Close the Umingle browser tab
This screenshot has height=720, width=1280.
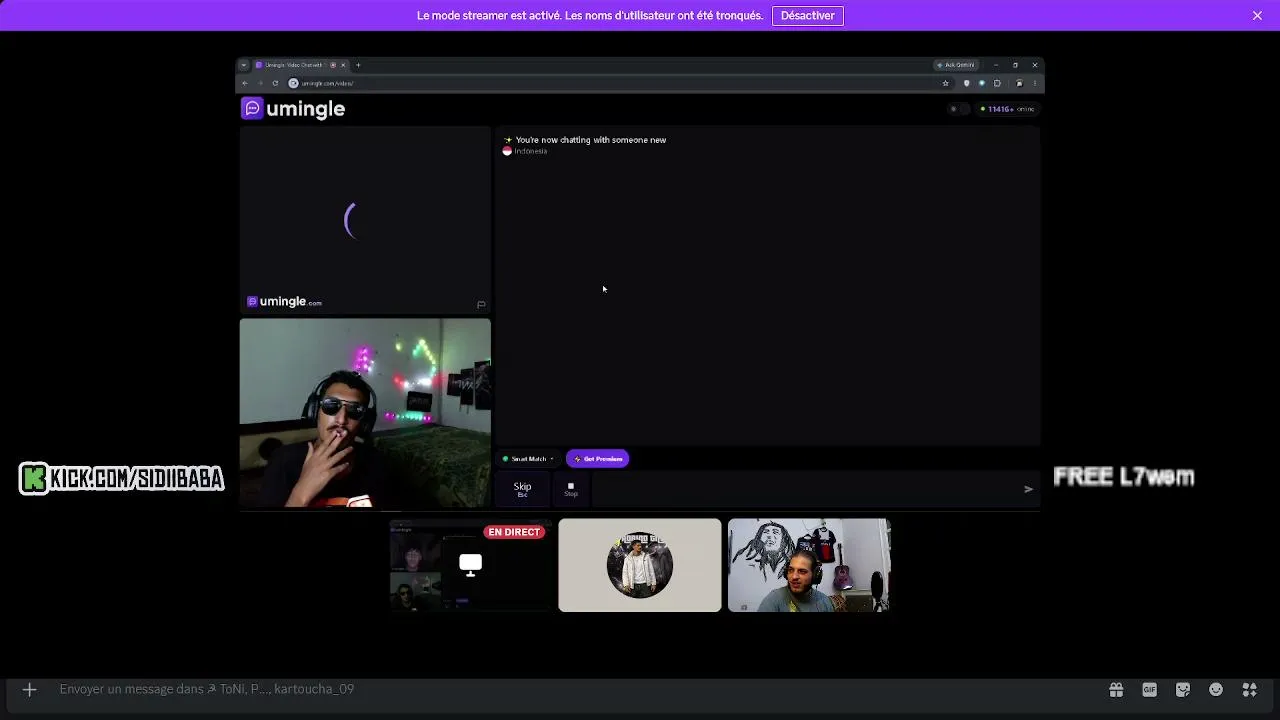(343, 65)
